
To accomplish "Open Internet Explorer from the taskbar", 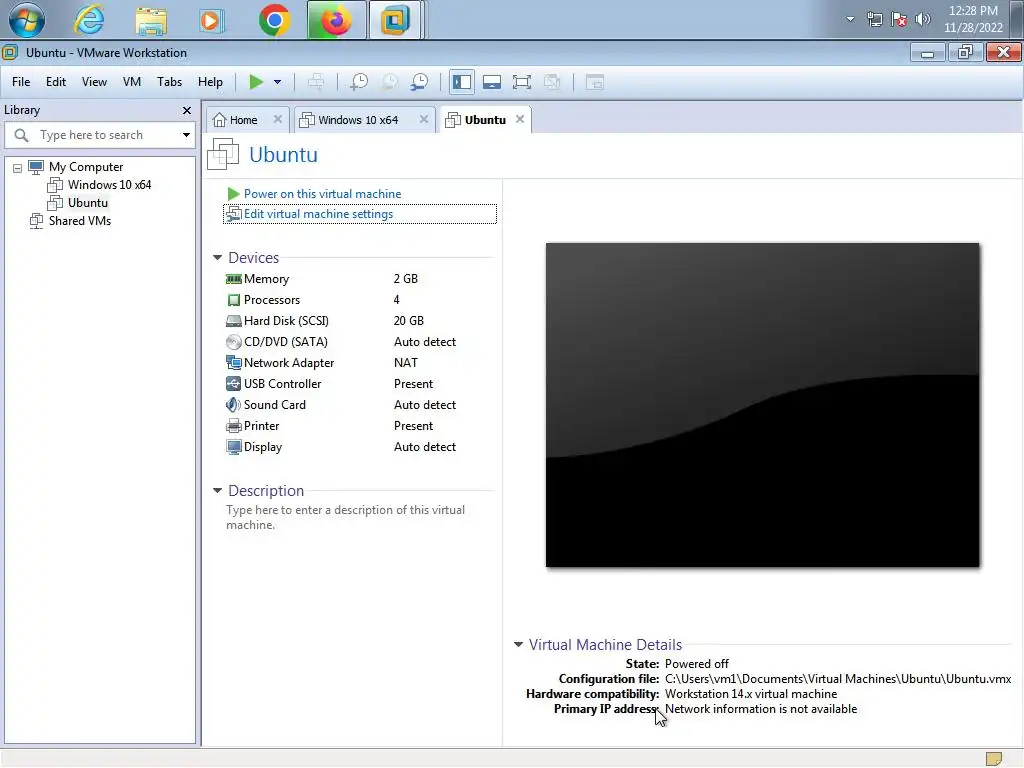I will tap(89, 20).
